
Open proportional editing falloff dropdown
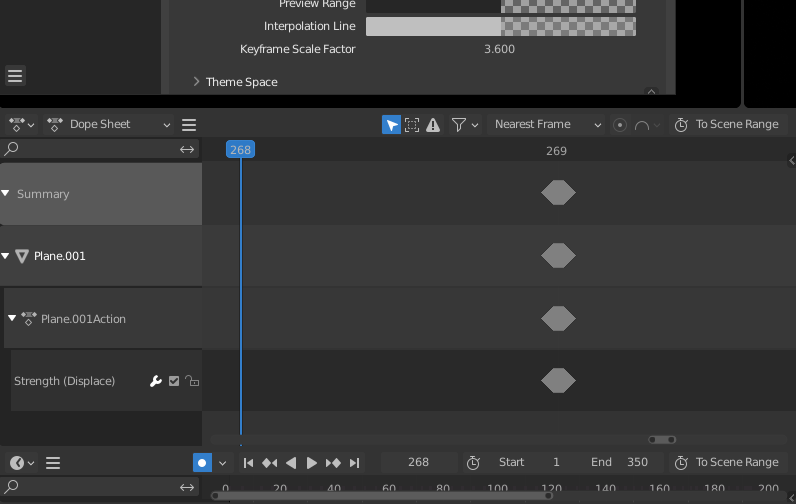point(648,125)
